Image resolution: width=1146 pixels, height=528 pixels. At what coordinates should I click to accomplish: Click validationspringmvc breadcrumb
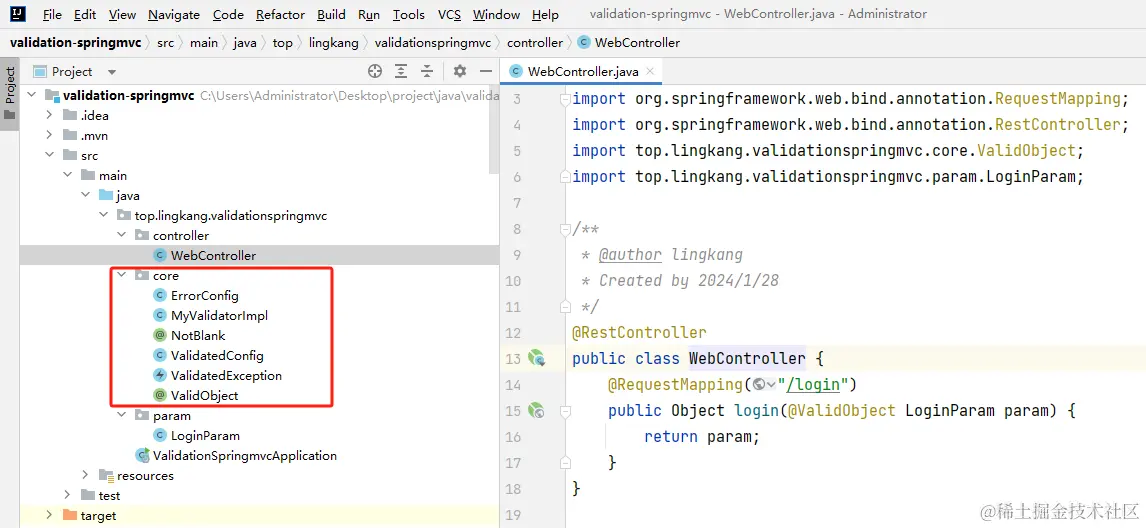pyautogui.click(x=433, y=42)
